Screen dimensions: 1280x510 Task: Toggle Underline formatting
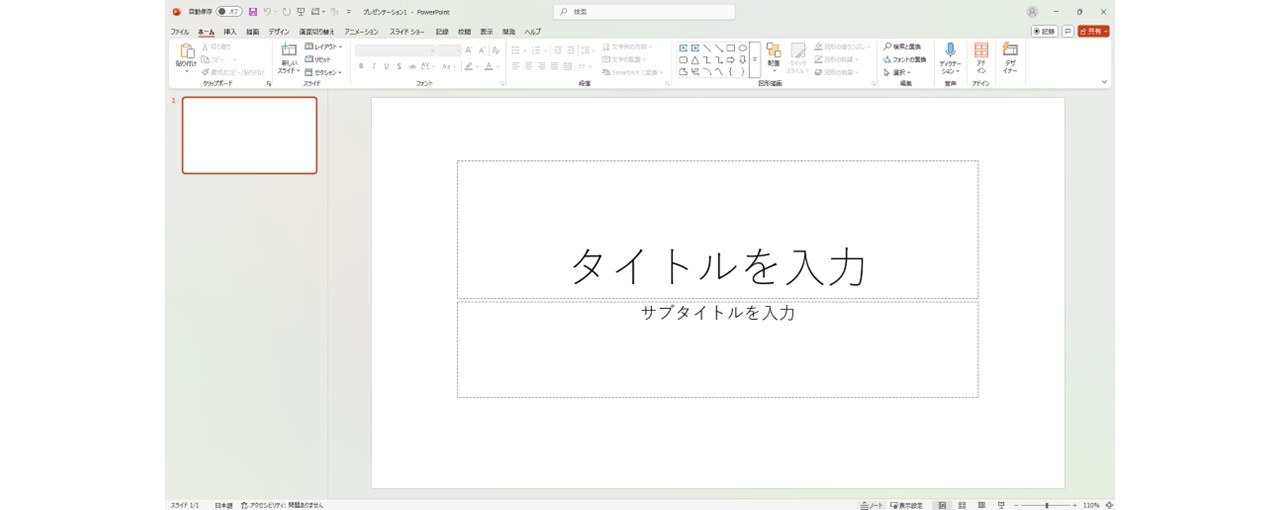click(x=387, y=67)
